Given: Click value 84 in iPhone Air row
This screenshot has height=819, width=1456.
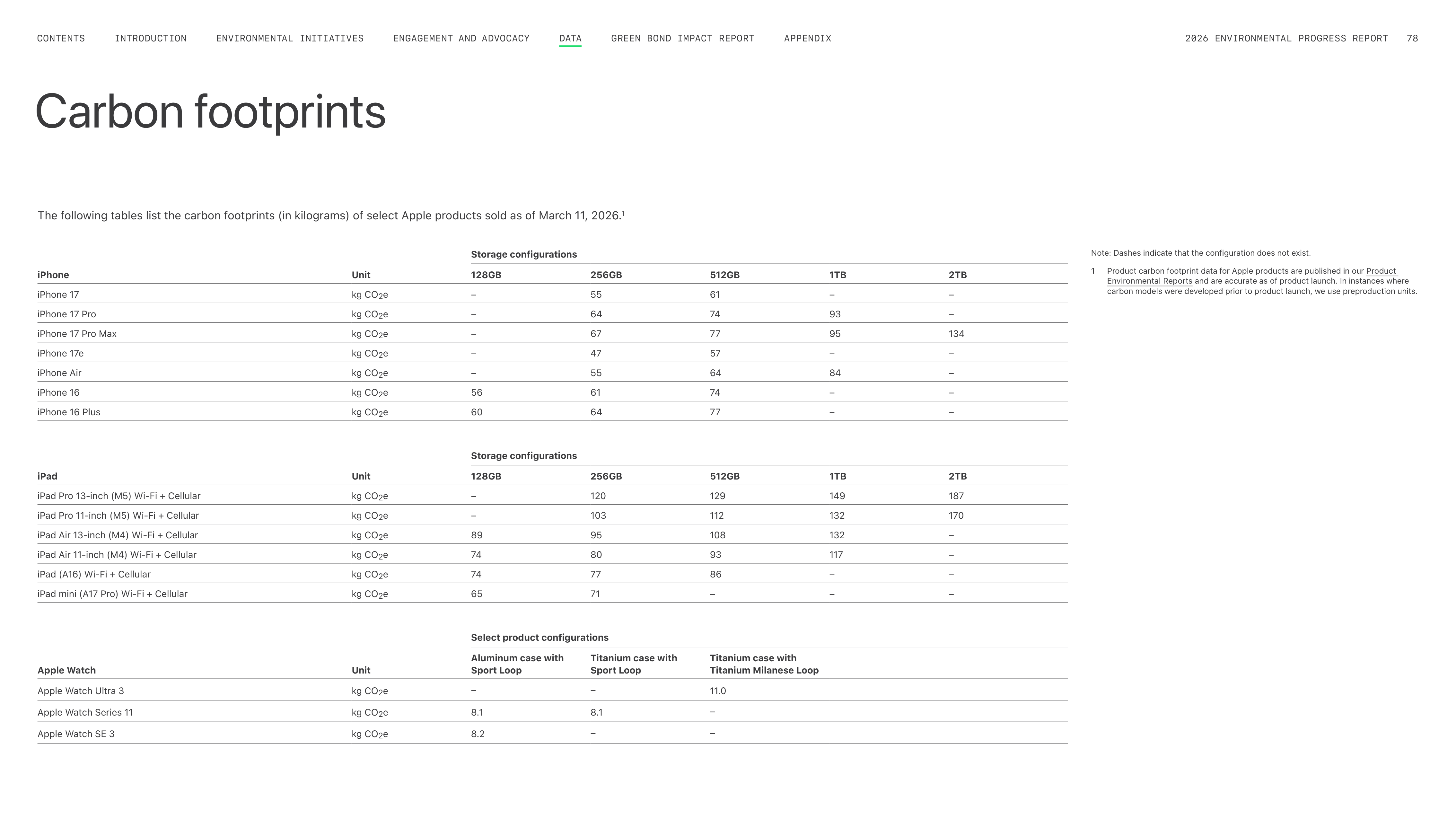Looking at the screenshot, I should click(835, 373).
